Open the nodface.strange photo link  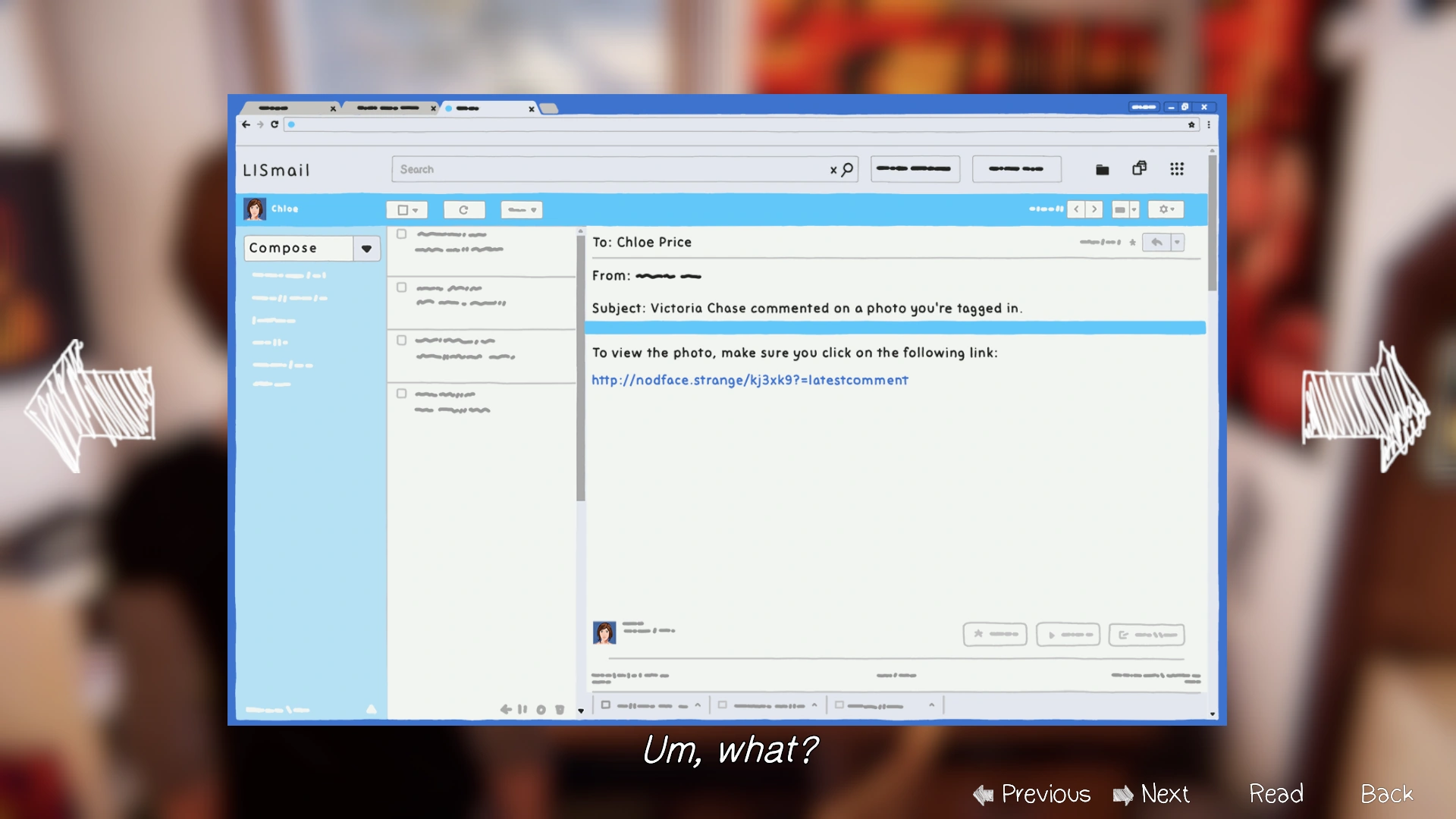pos(749,380)
